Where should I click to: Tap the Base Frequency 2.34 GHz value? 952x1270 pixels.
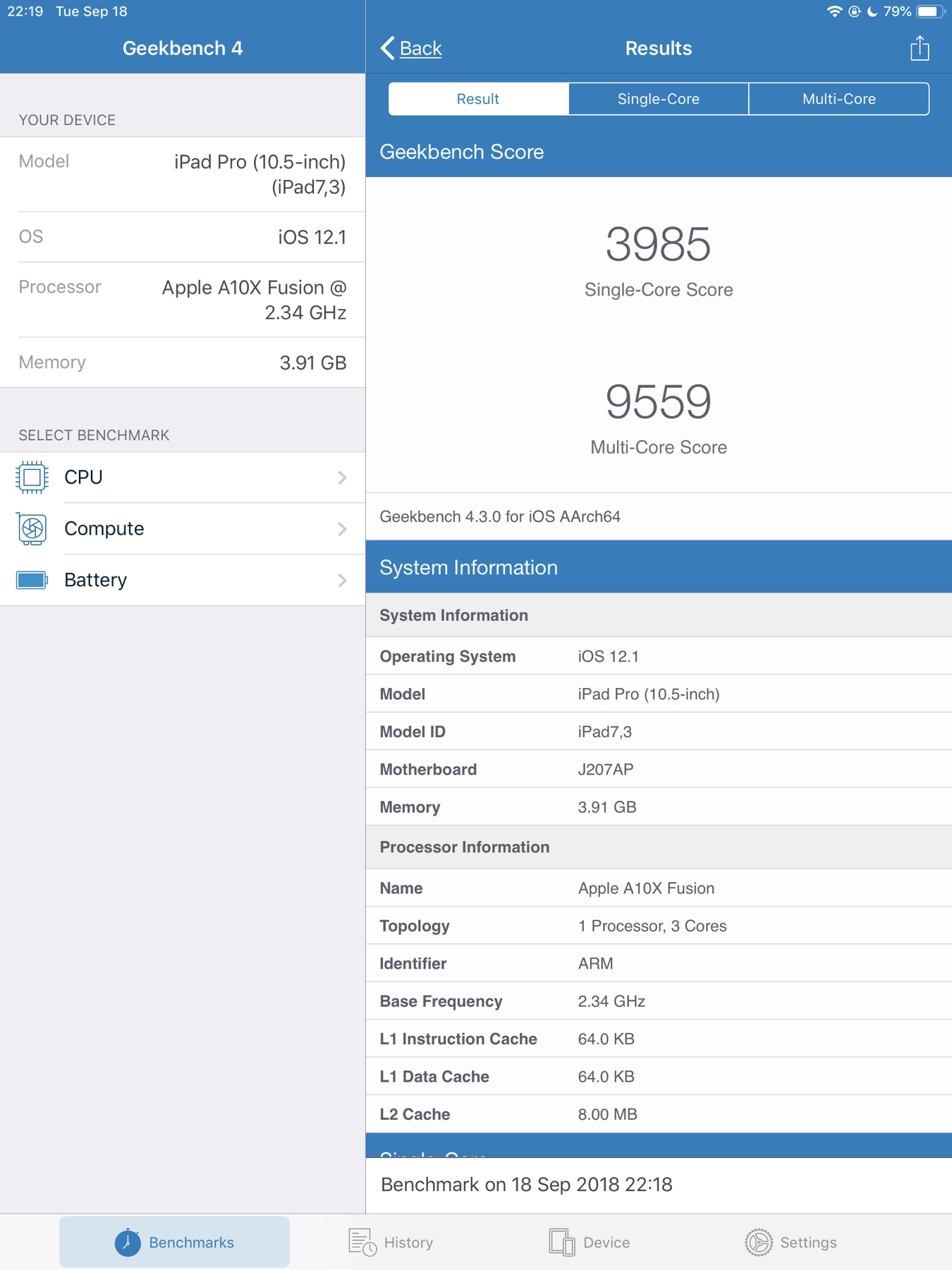click(x=611, y=1001)
